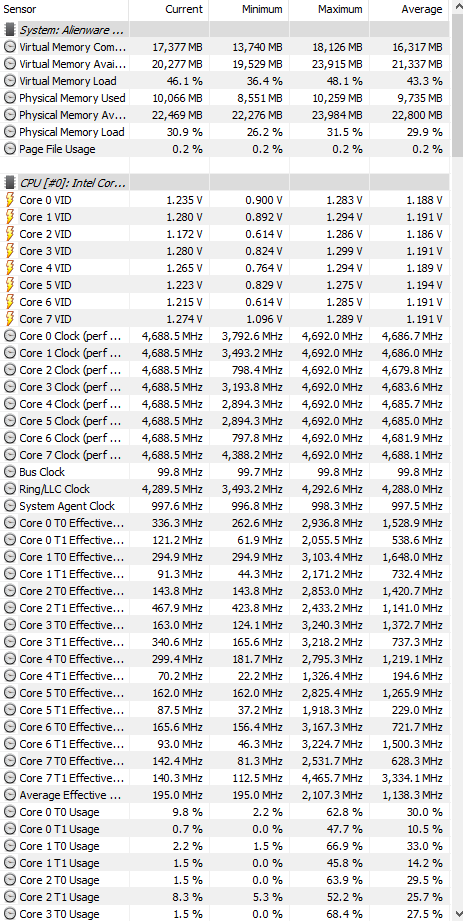Click the circle icon beside Bus Clock
The width and height of the screenshot is (463, 921).
pyautogui.click(x=9, y=472)
